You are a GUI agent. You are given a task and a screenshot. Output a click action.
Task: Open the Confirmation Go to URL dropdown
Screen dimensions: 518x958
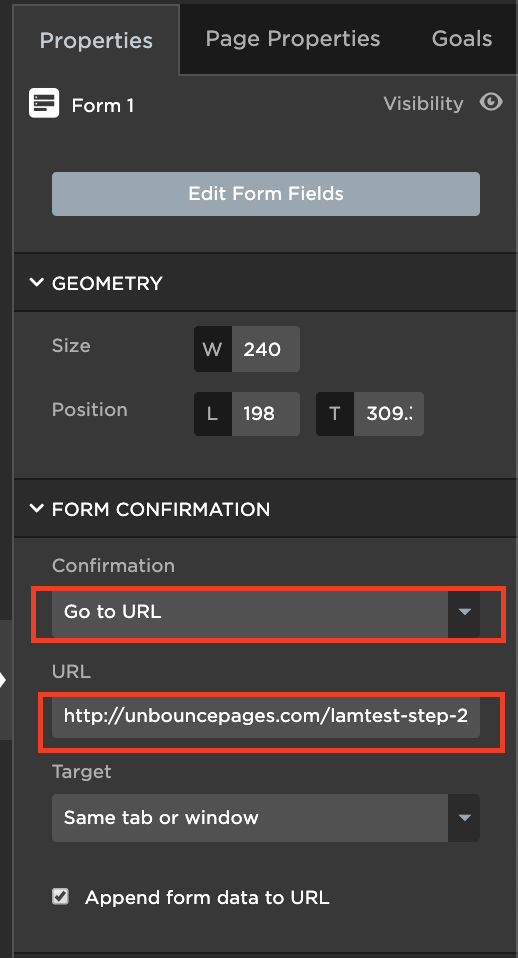tap(266, 612)
